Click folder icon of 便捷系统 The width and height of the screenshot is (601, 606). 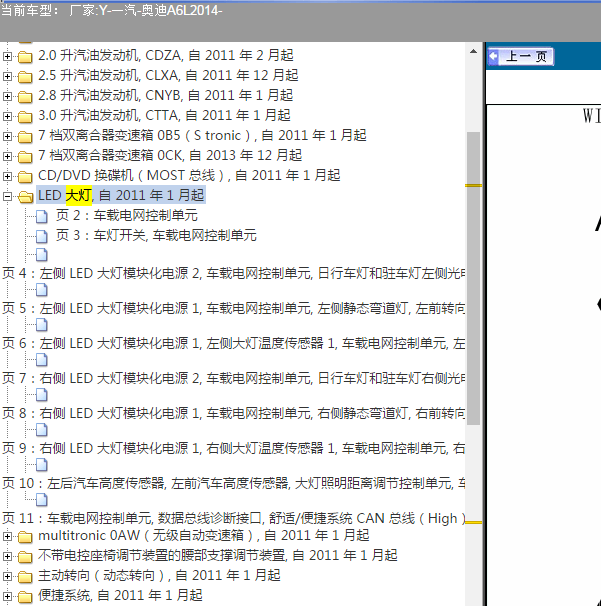point(25,597)
